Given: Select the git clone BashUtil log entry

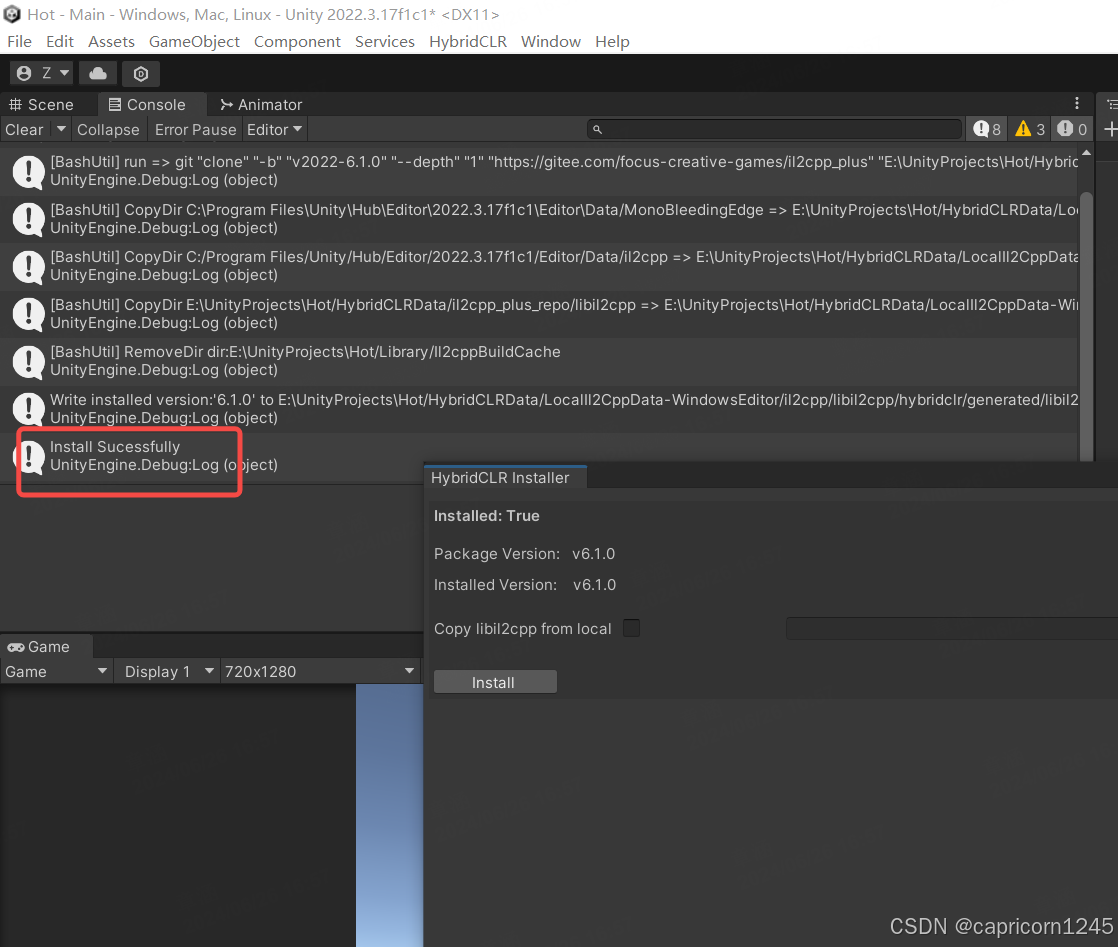Looking at the screenshot, I should pos(539,171).
